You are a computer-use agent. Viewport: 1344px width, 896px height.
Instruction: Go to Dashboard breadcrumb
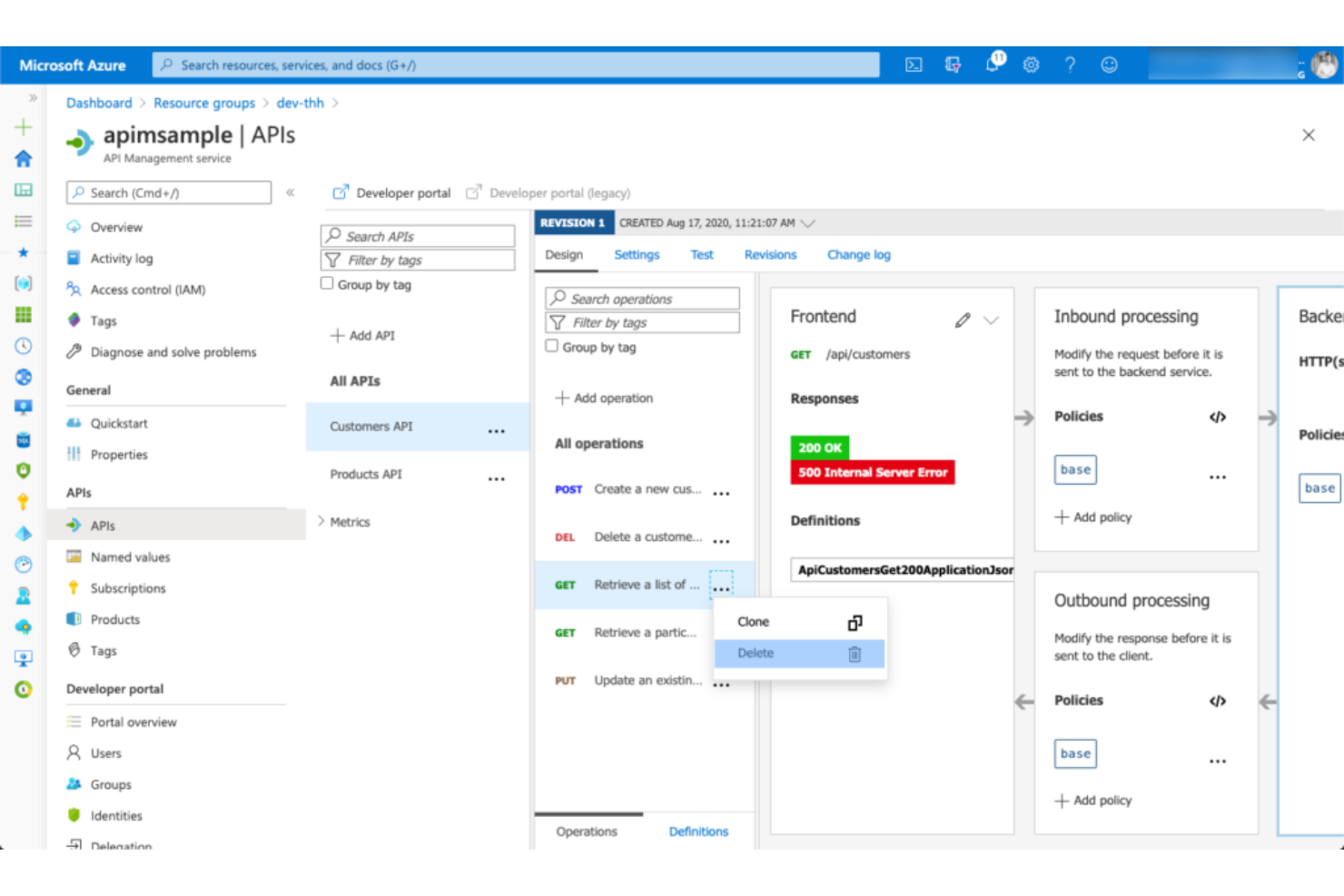99,103
